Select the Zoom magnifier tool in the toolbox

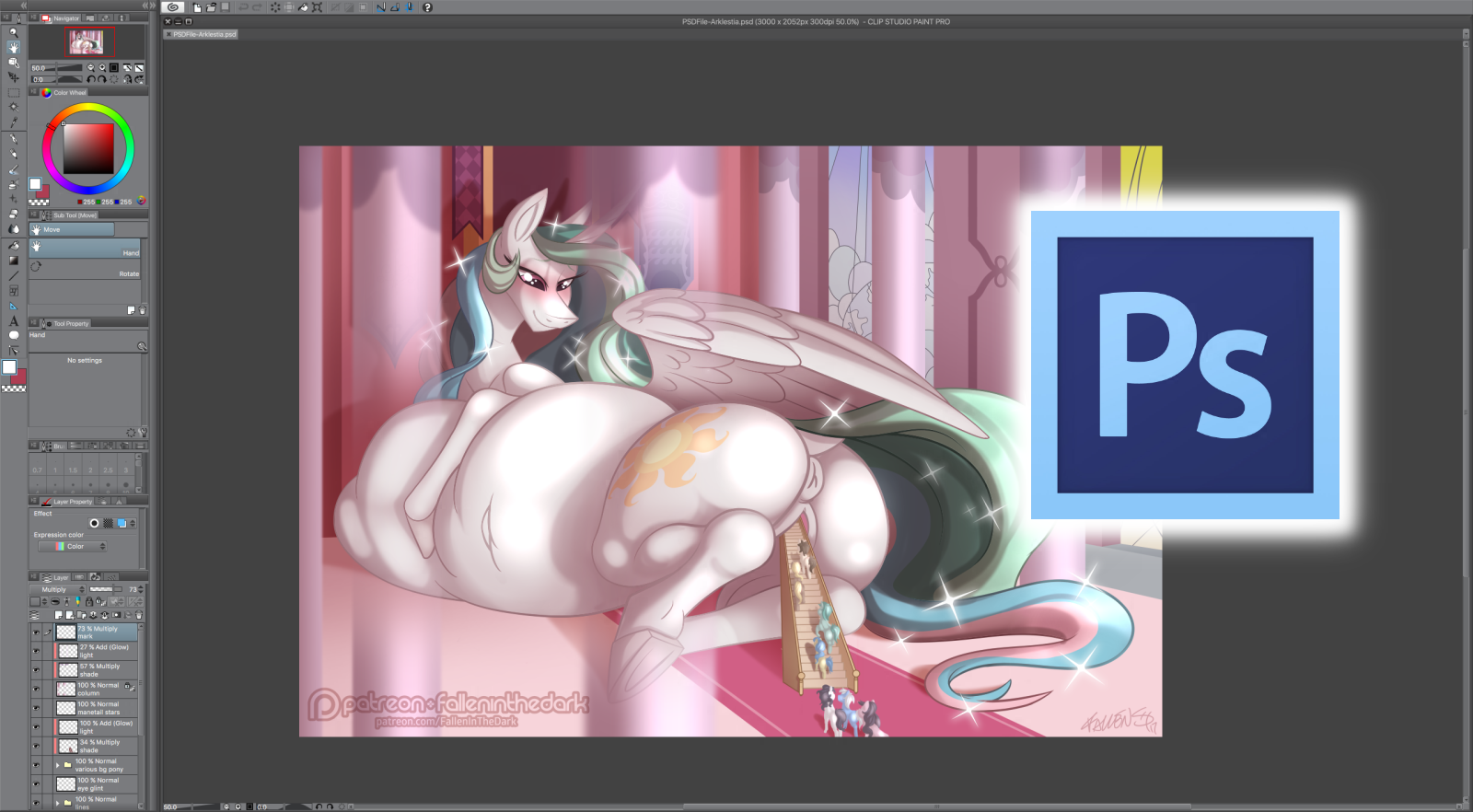pyautogui.click(x=13, y=32)
